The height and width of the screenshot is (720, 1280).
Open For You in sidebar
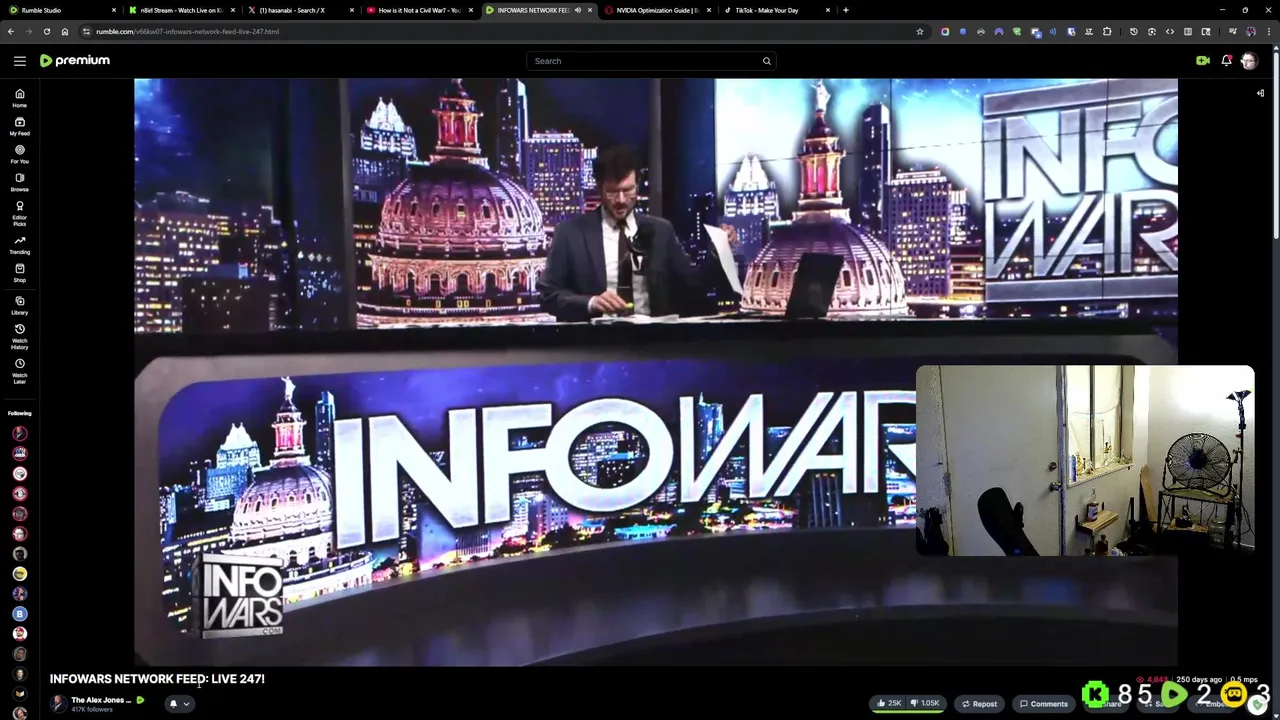[x=19, y=154]
